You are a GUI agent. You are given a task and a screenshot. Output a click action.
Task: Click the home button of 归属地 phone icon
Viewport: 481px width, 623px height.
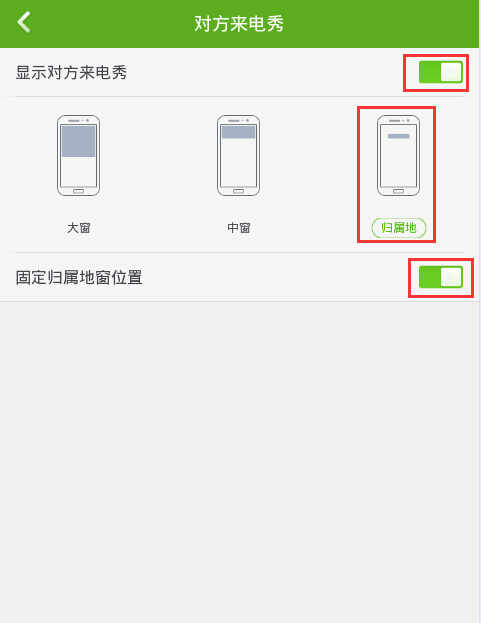tap(398, 191)
